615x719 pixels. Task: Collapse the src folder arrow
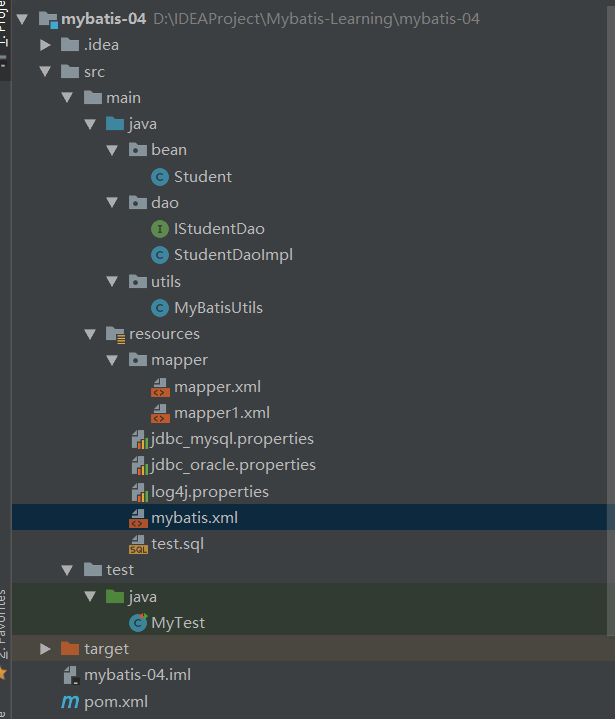pyautogui.click(x=45, y=72)
